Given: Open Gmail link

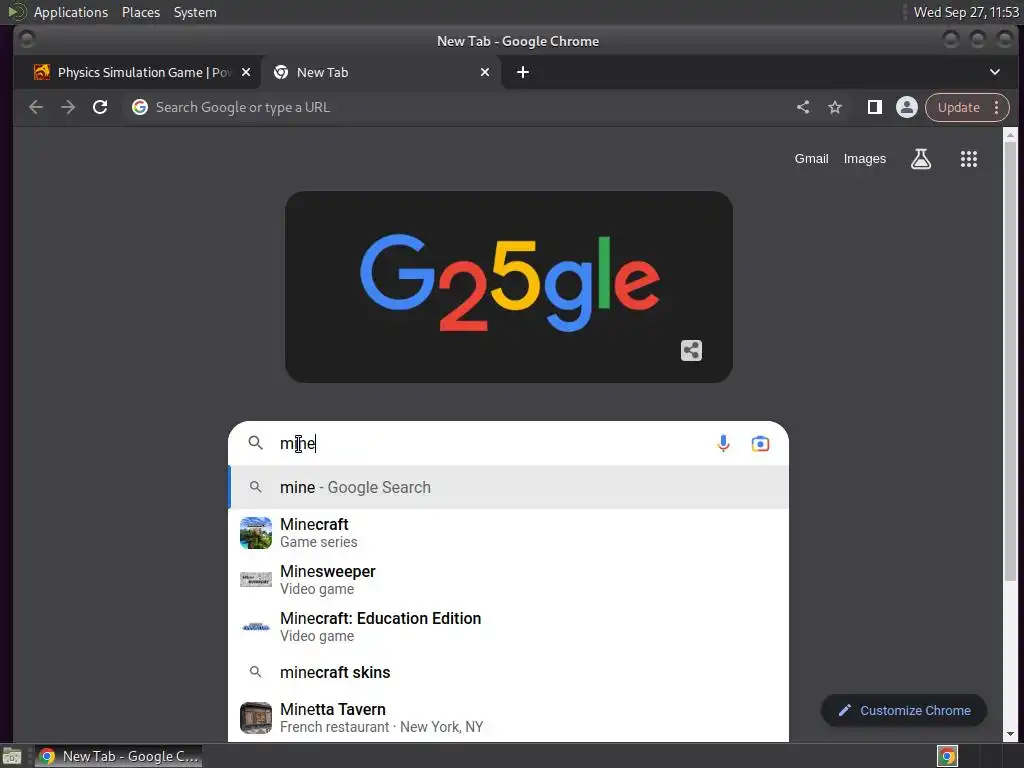Looking at the screenshot, I should click(811, 159).
